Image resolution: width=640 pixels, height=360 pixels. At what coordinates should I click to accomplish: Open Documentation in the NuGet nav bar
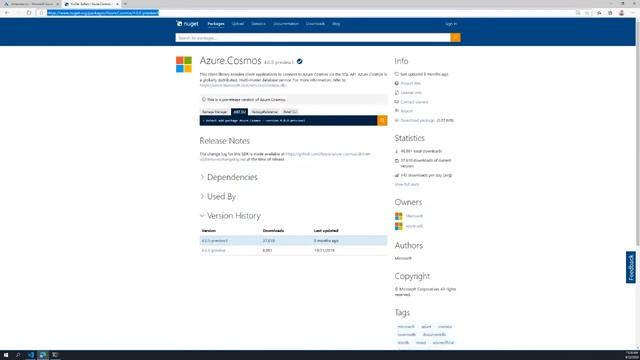286,24
